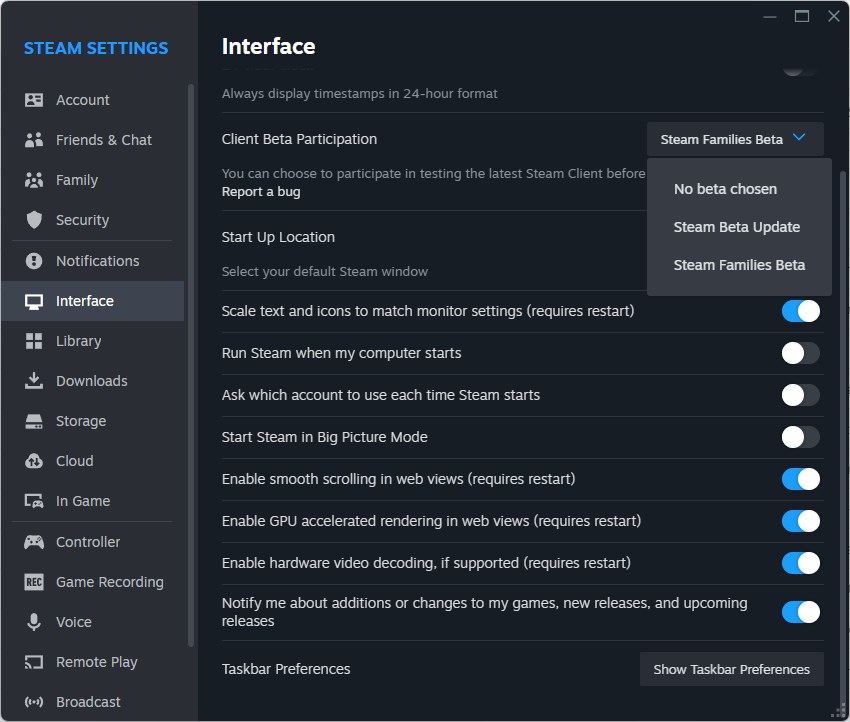Screen dimensions: 850x722
Task: Click the Notifications exclamation icon
Action: [34, 261]
